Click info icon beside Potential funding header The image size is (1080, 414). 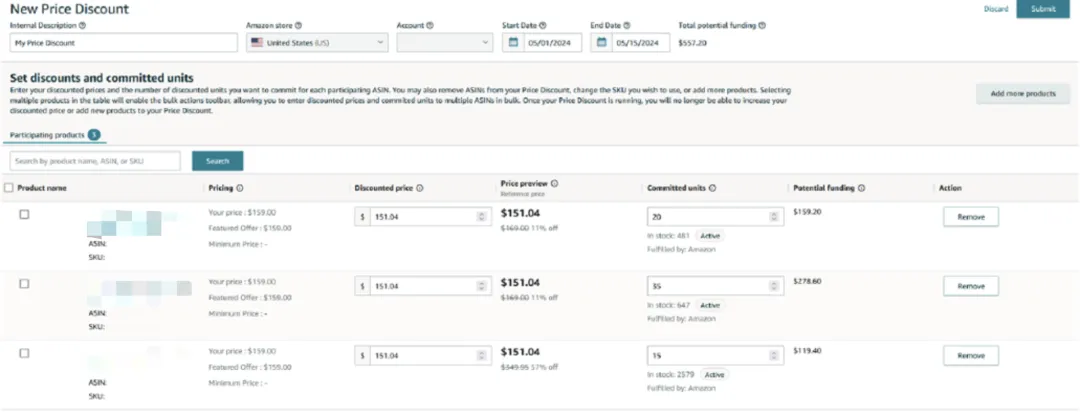coord(861,188)
